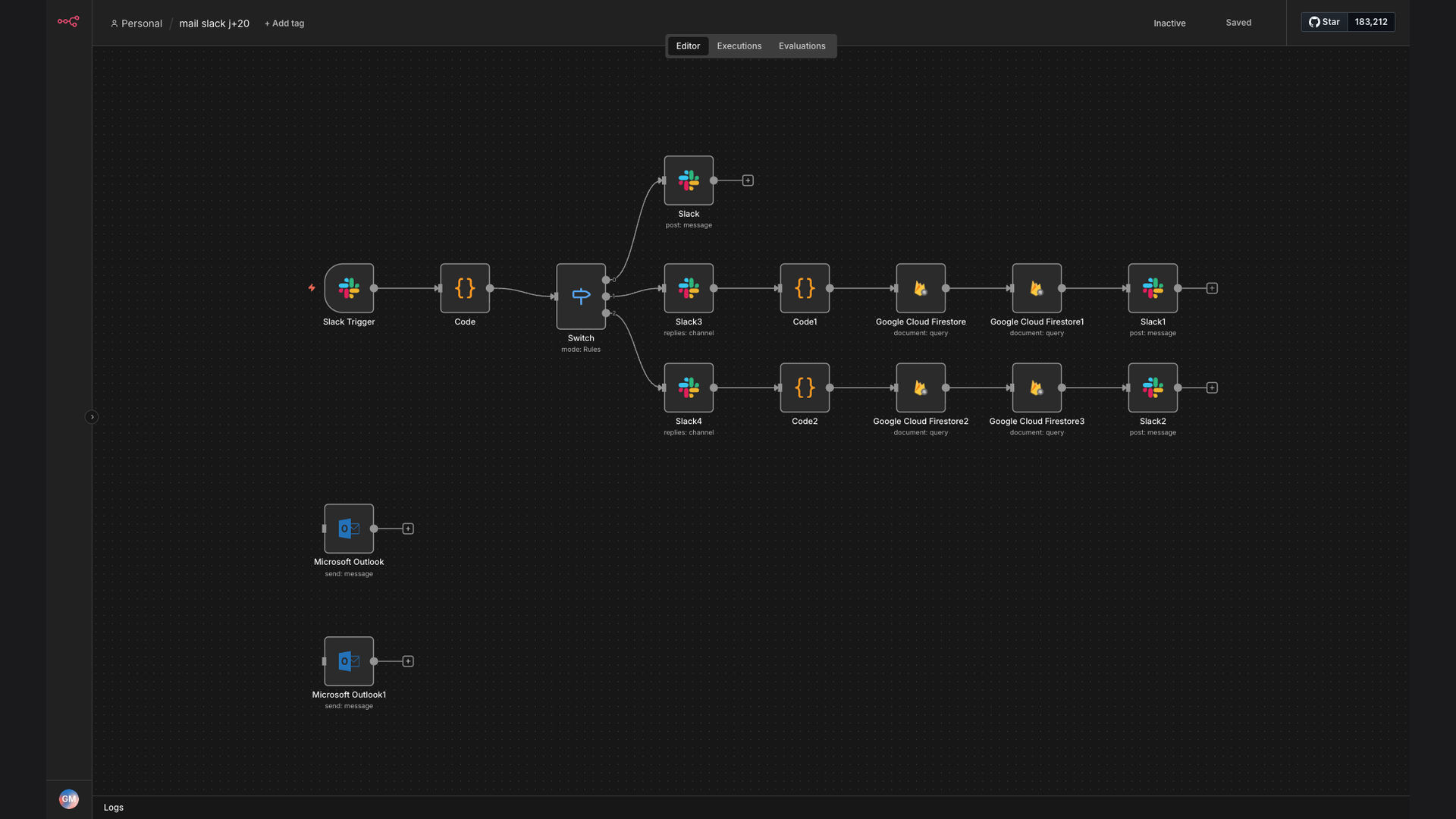Select the Slack post message node
Viewport: 1456px width, 819px height.
(x=689, y=180)
